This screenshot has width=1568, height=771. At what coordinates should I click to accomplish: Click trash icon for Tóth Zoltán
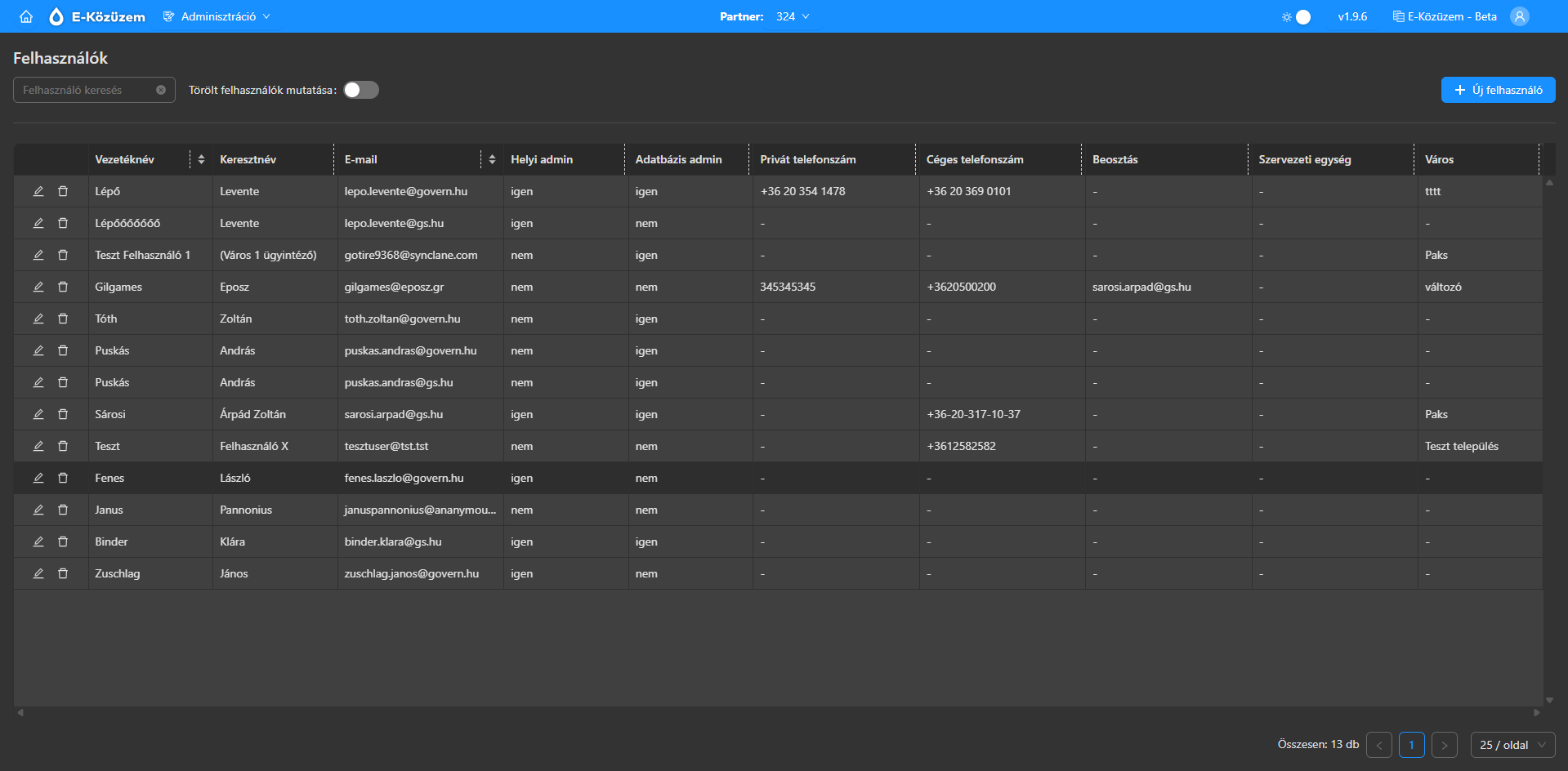(63, 319)
